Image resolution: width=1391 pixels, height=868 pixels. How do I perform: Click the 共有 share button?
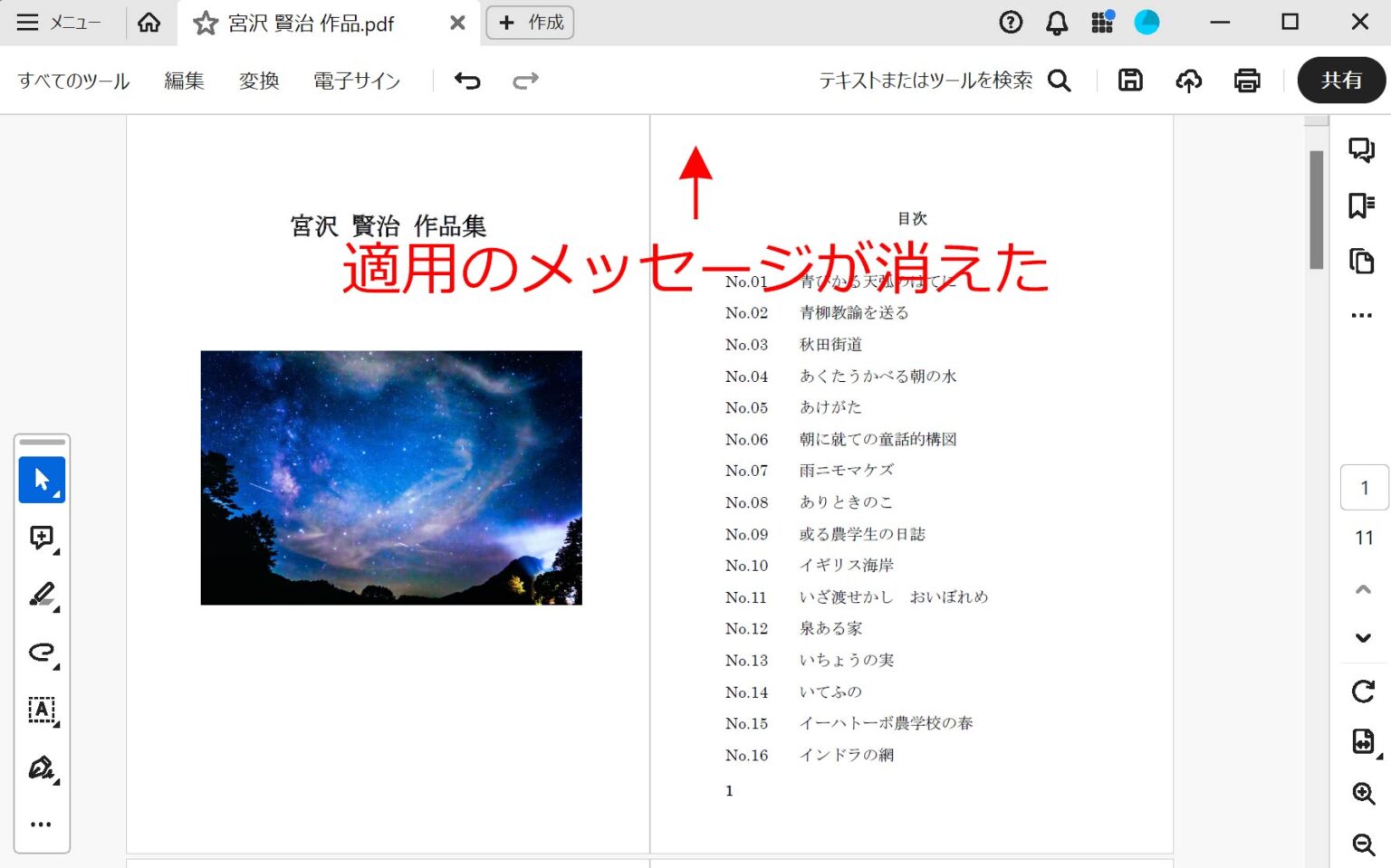pos(1341,81)
